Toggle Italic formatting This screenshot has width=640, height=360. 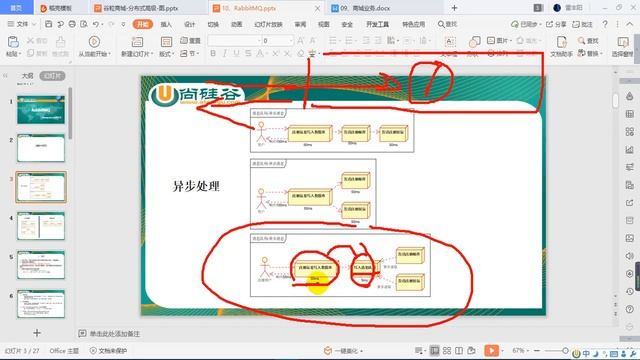(225, 53)
